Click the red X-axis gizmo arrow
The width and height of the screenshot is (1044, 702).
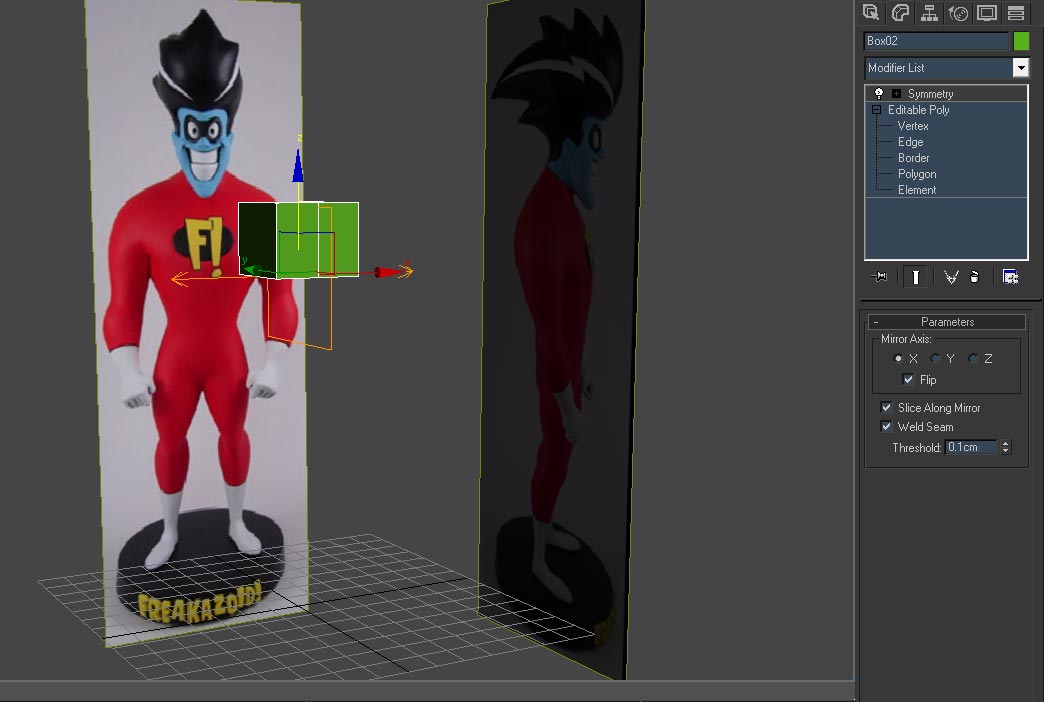[386, 272]
